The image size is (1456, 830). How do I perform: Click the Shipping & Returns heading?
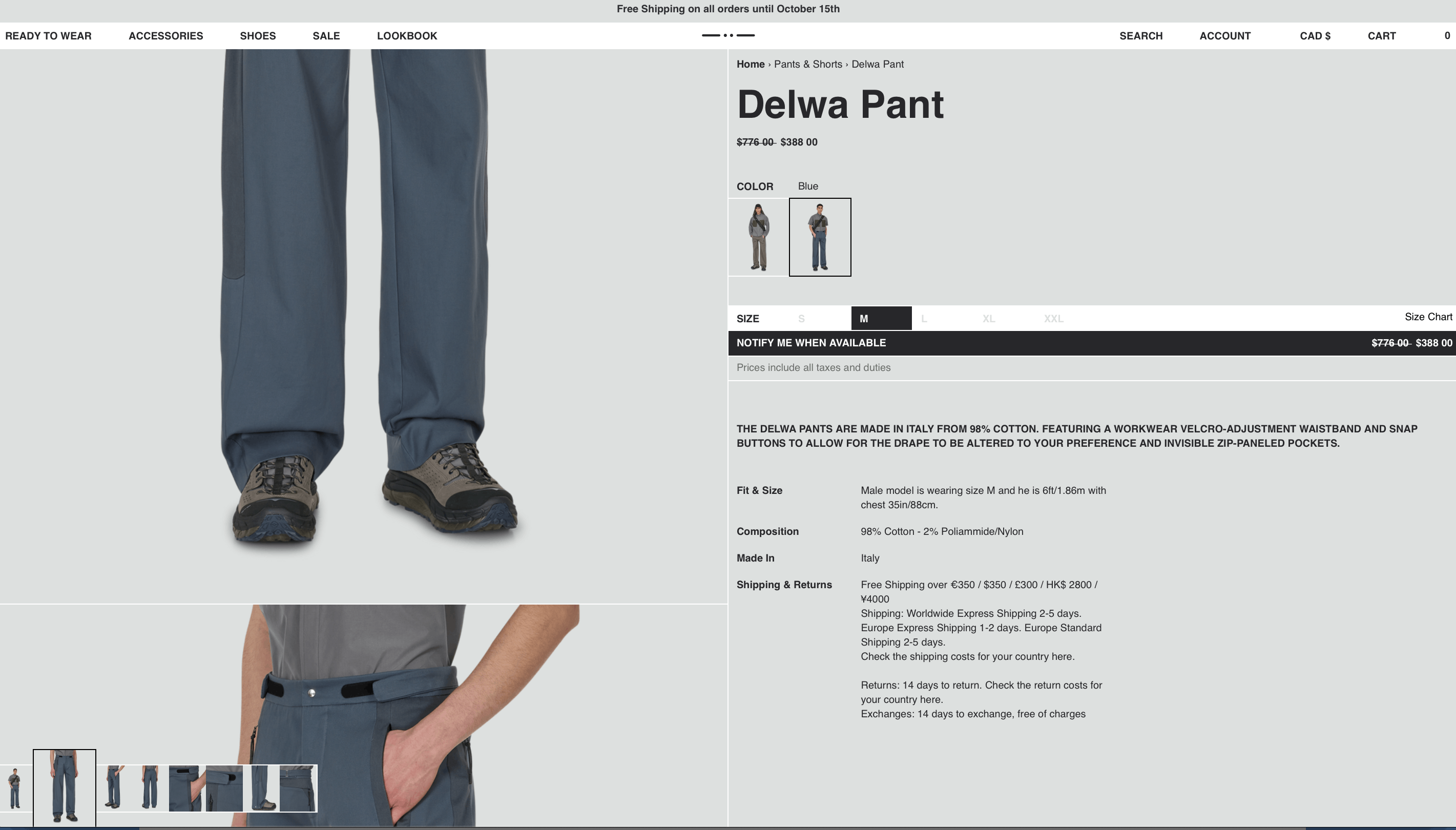pyautogui.click(x=784, y=585)
